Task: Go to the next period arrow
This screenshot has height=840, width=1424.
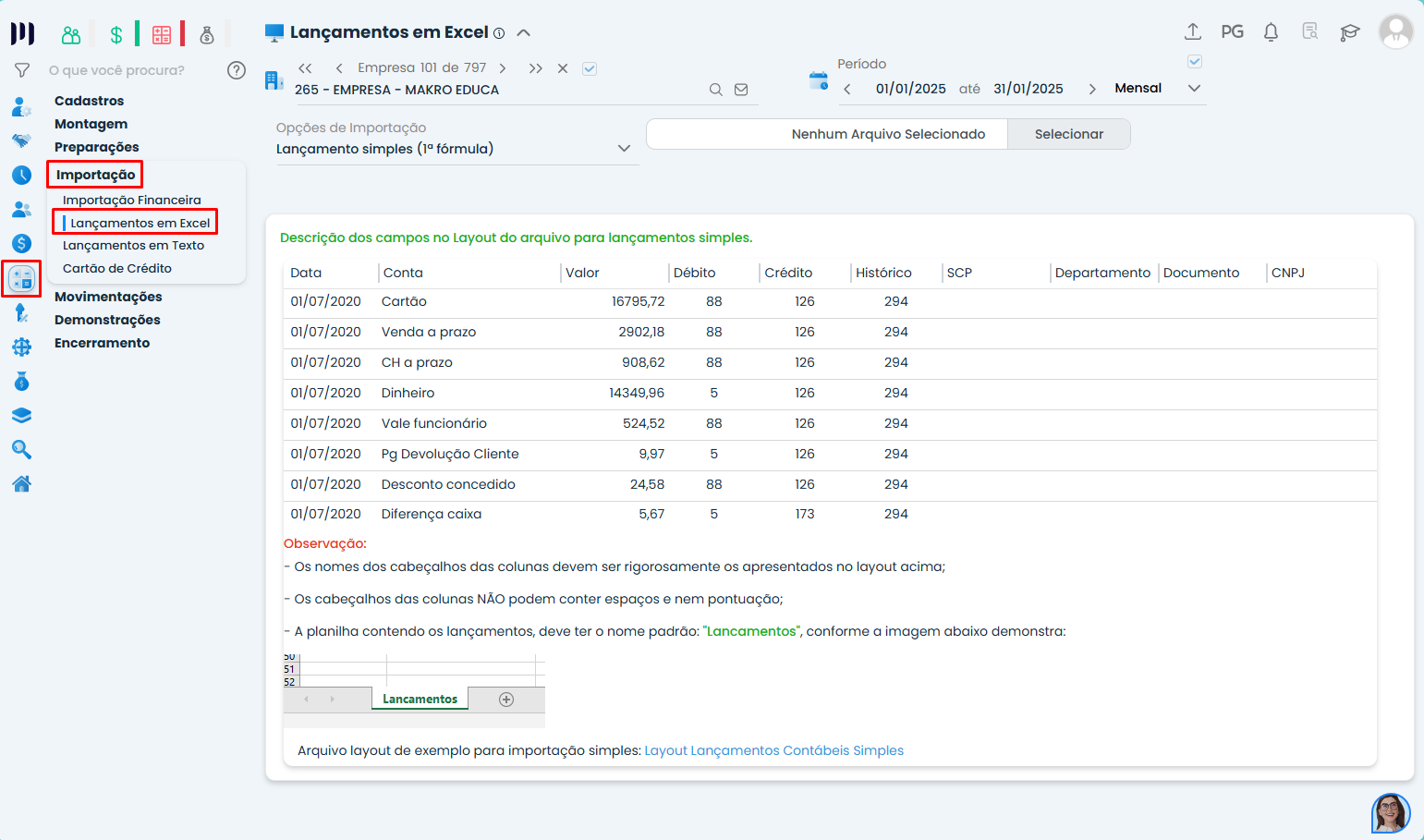Action: click(1092, 89)
